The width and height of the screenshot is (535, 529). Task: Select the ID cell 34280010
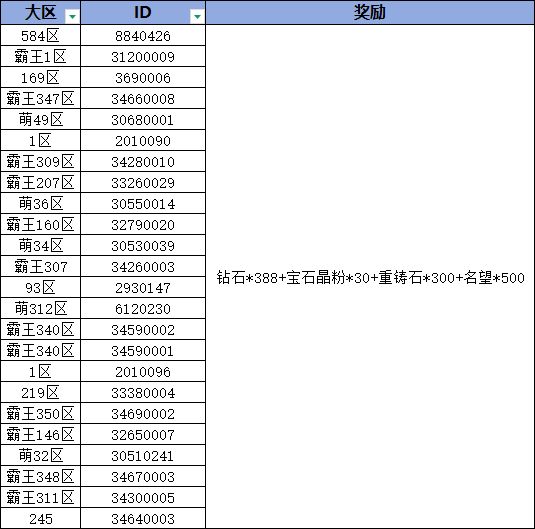[x=143, y=161]
